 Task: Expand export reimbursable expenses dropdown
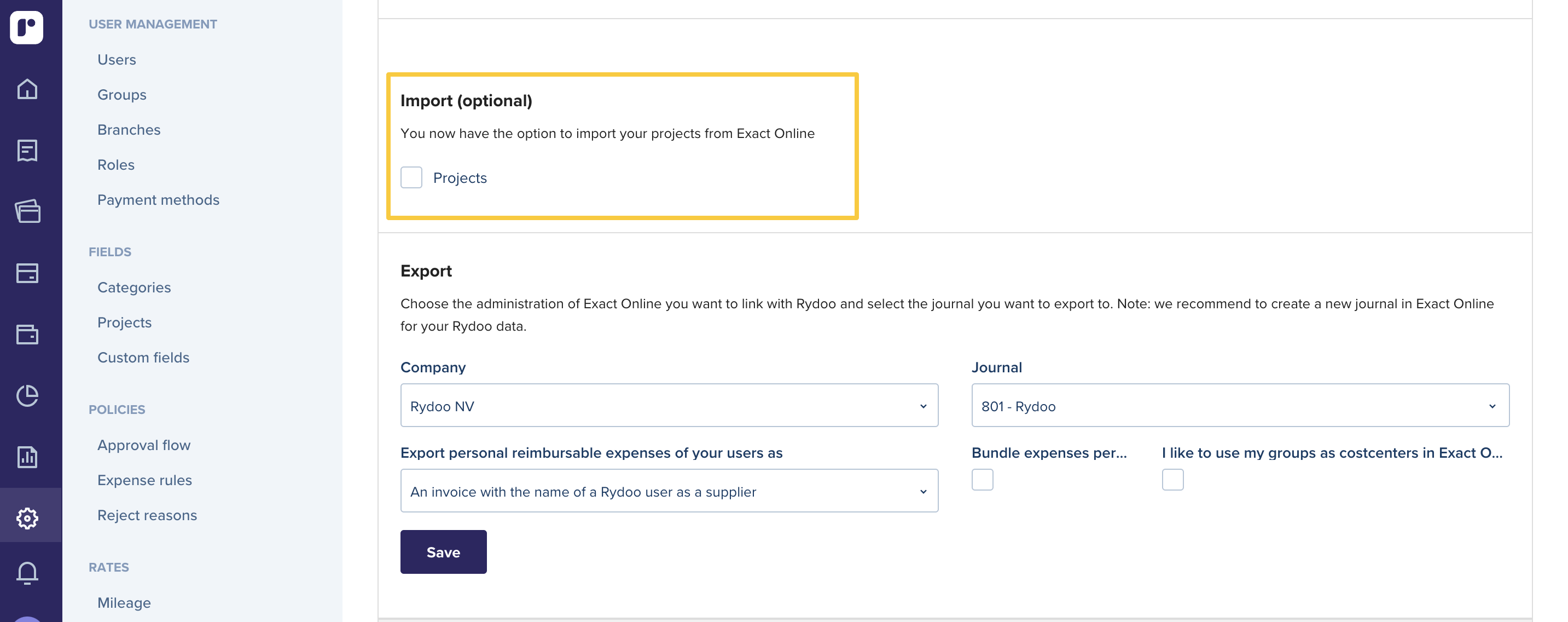(x=669, y=491)
